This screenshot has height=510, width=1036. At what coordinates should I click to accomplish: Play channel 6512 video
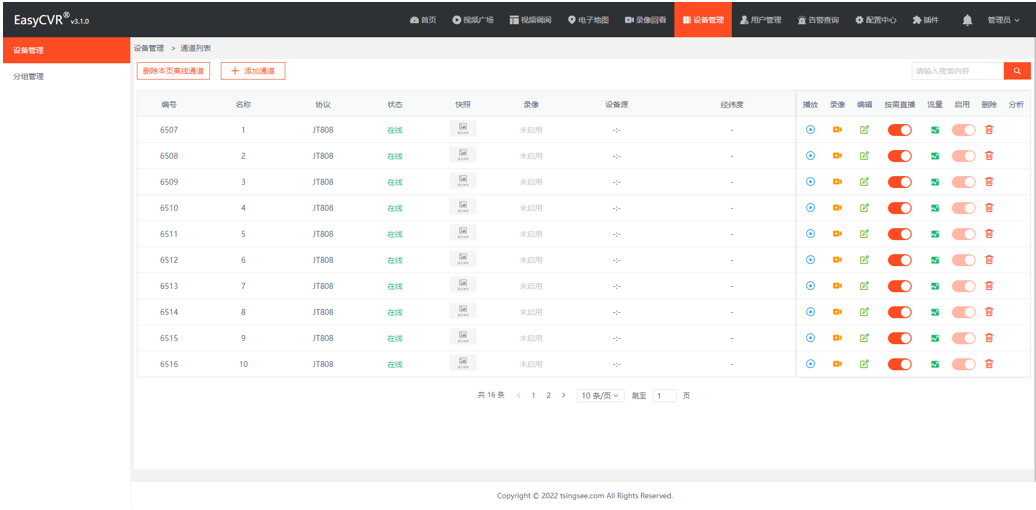pos(810,260)
